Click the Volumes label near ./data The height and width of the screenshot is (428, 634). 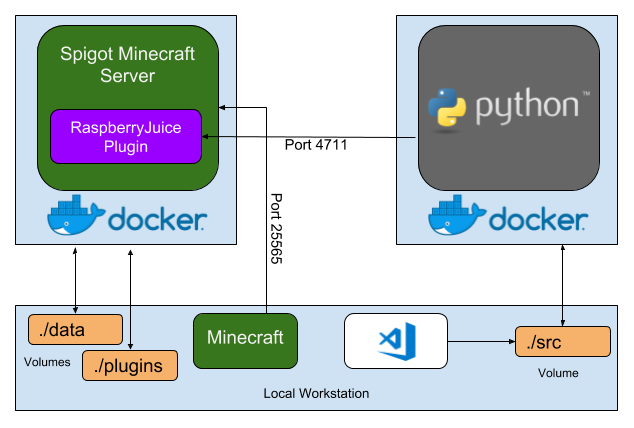(x=47, y=362)
